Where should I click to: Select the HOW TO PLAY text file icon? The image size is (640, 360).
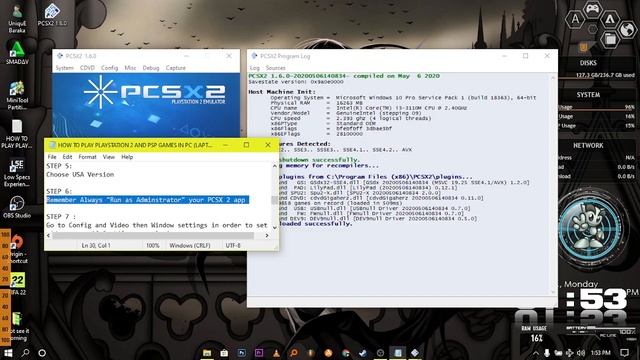tap(17, 134)
